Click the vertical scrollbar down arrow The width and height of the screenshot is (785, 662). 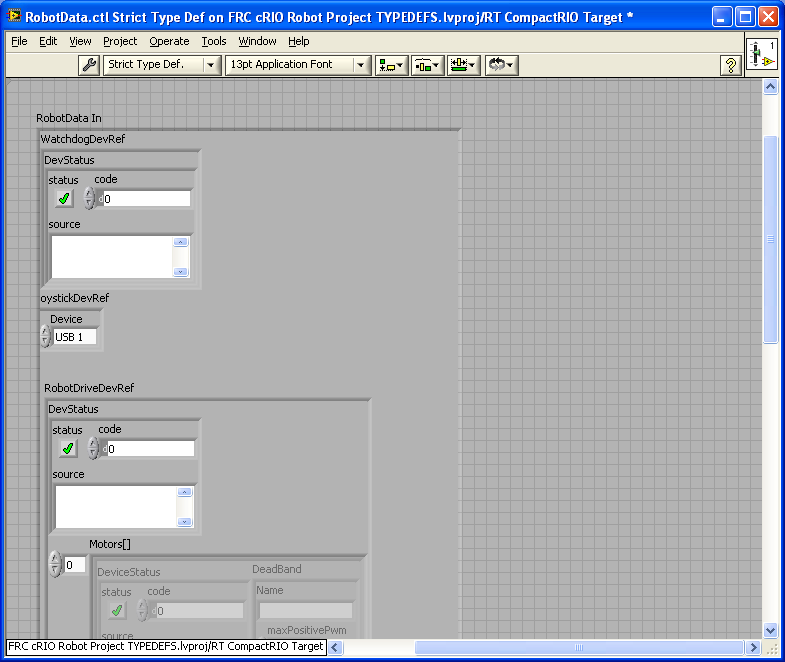click(x=770, y=630)
